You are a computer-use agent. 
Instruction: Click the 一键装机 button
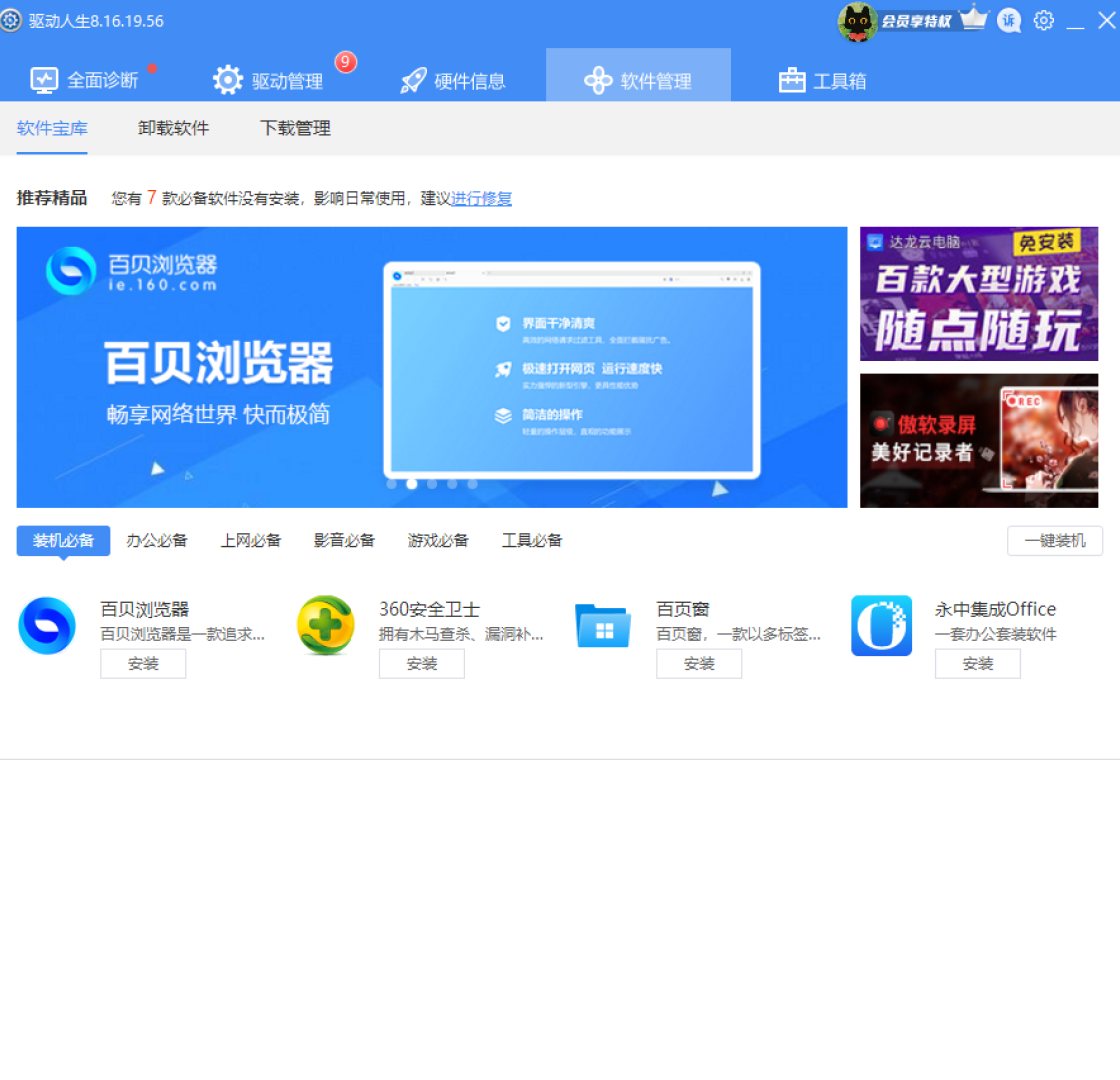1054,541
